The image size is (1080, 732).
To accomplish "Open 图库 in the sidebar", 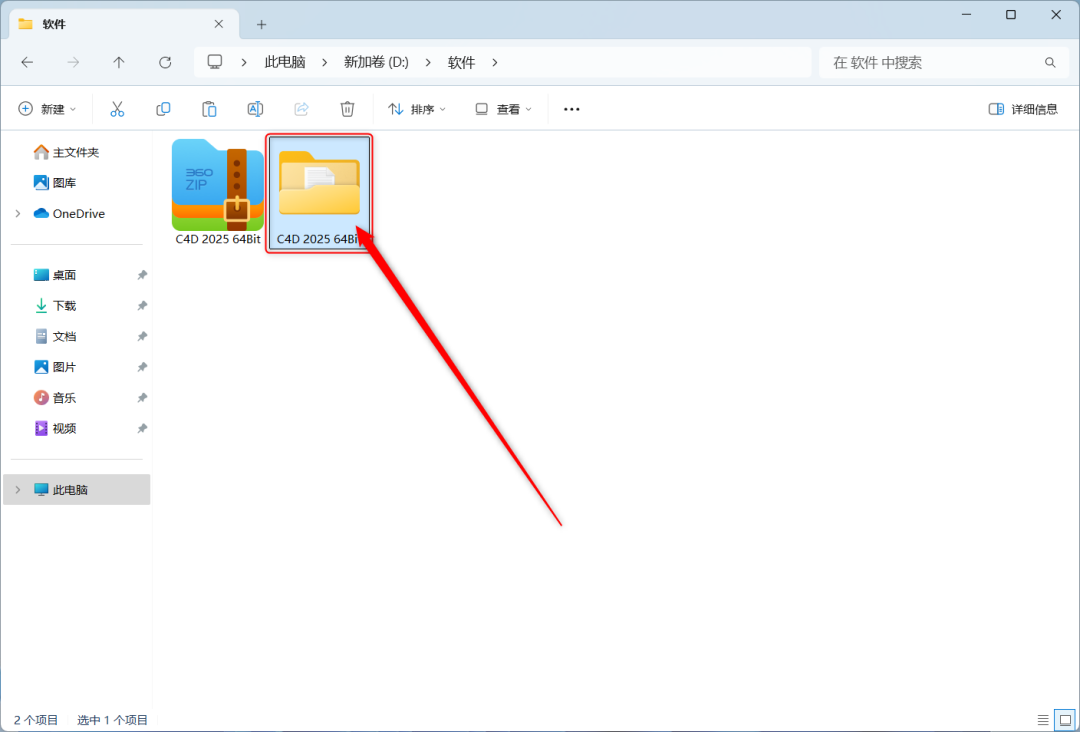I will (x=55, y=182).
